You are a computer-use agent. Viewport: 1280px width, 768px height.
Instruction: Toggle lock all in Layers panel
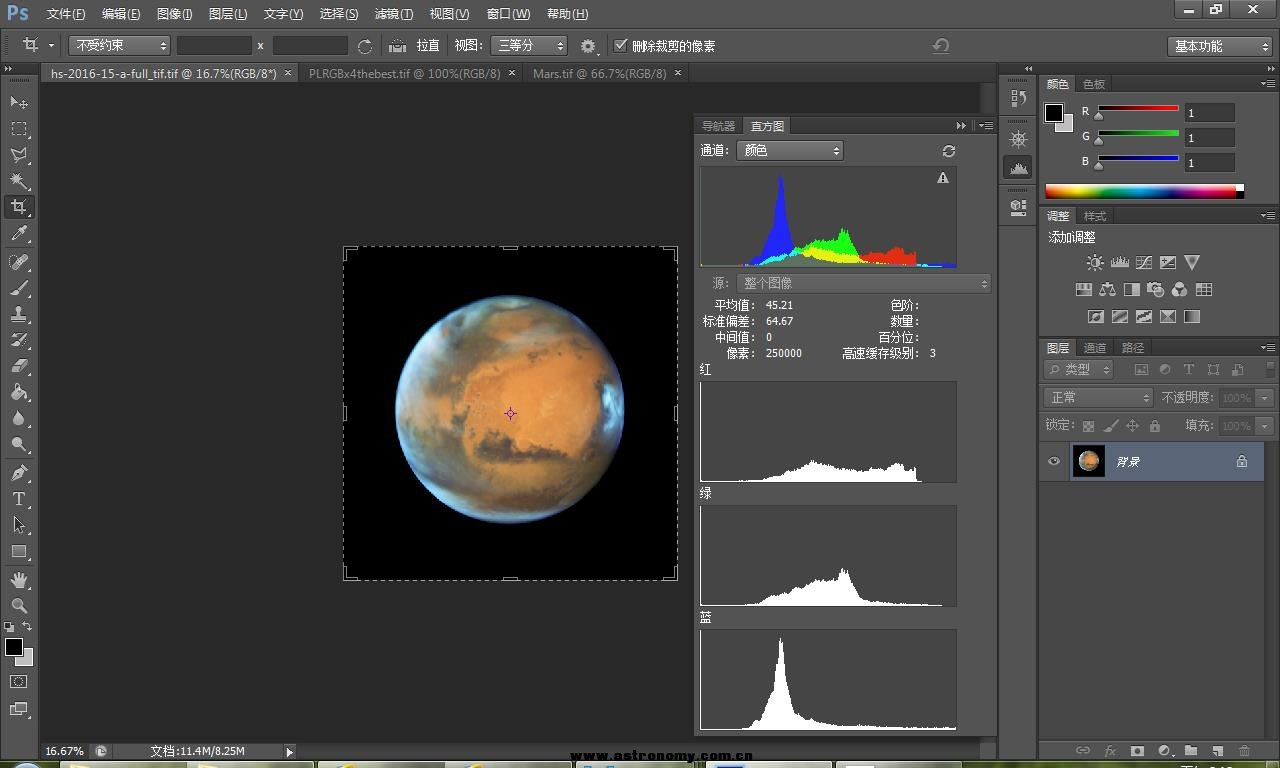coord(1154,426)
